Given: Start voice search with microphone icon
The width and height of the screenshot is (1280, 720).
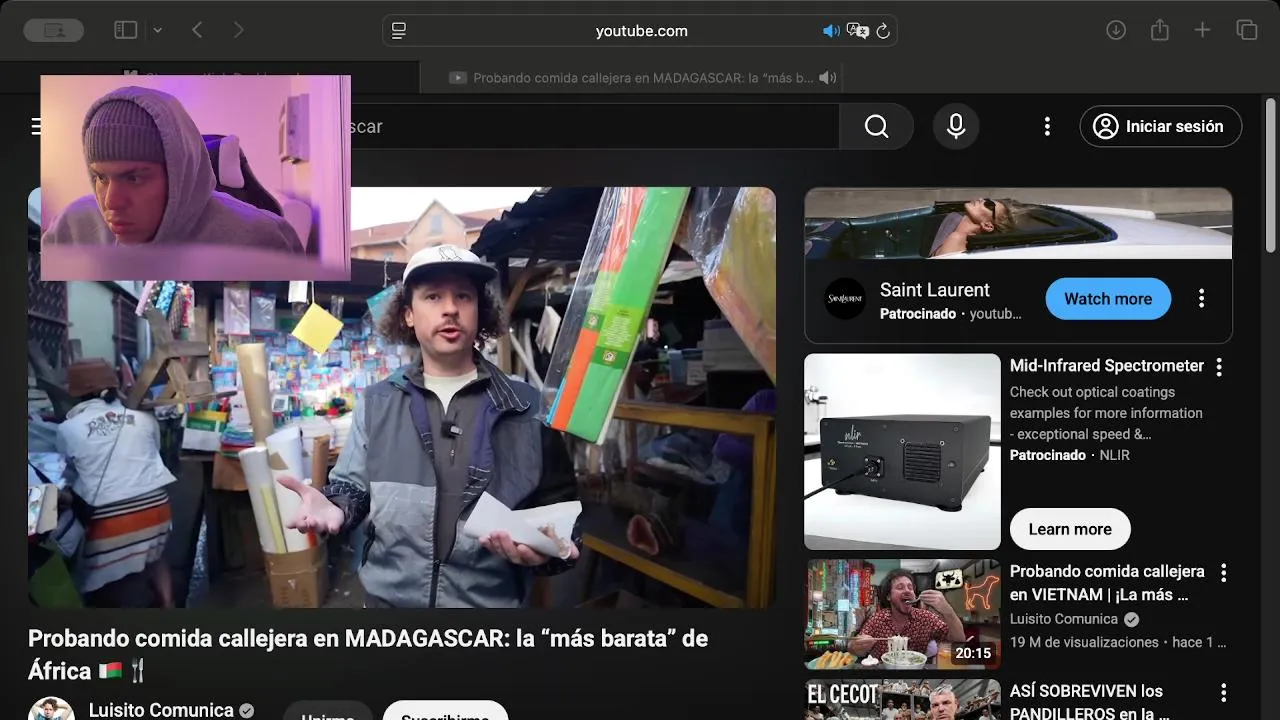Looking at the screenshot, I should [956, 126].
